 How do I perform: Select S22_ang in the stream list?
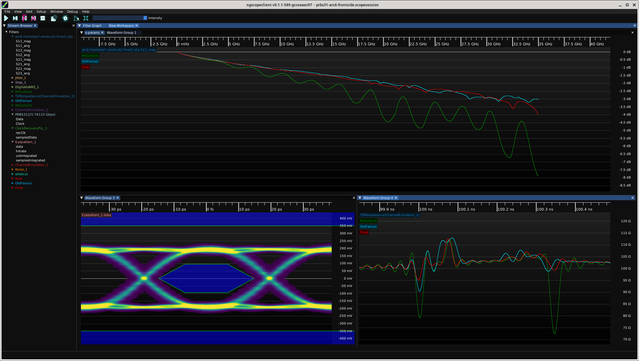tap(23, 73)
